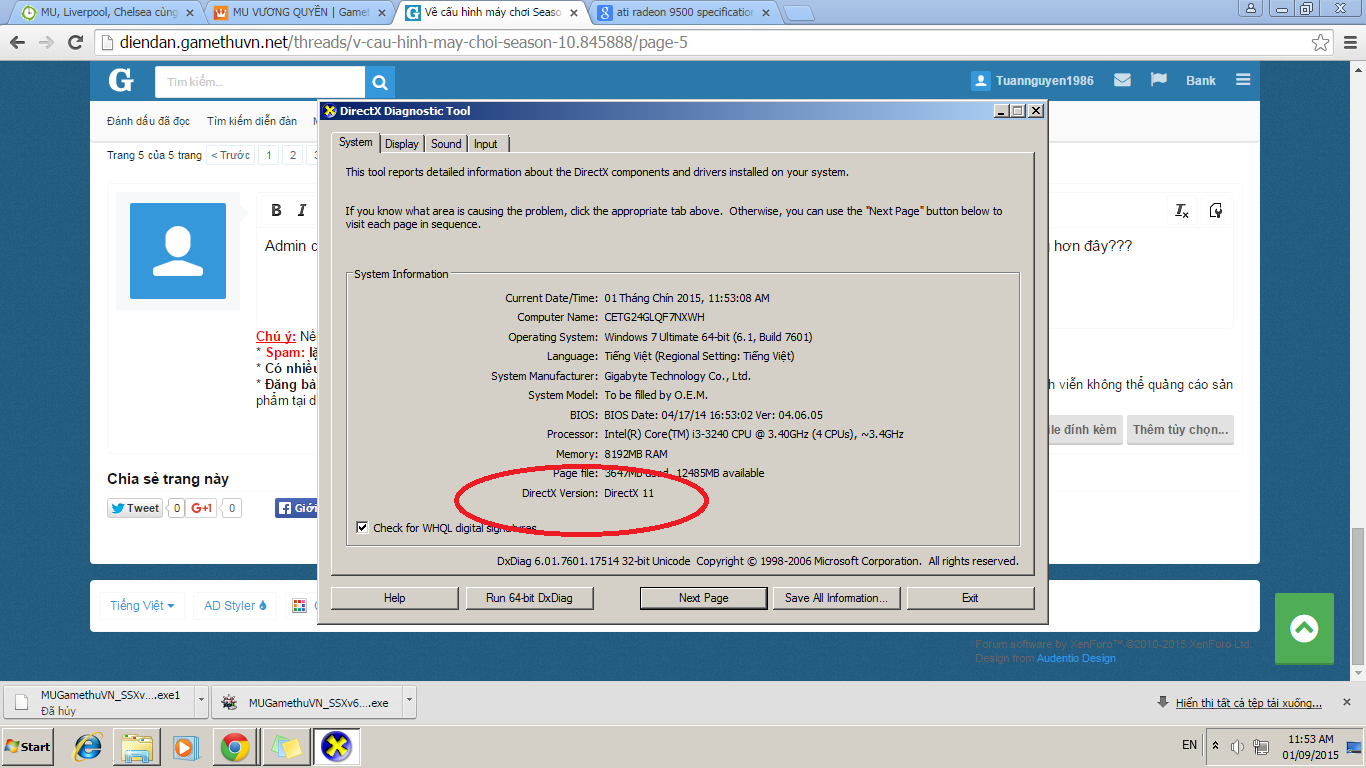Click Save All Information button

[836, 598]
